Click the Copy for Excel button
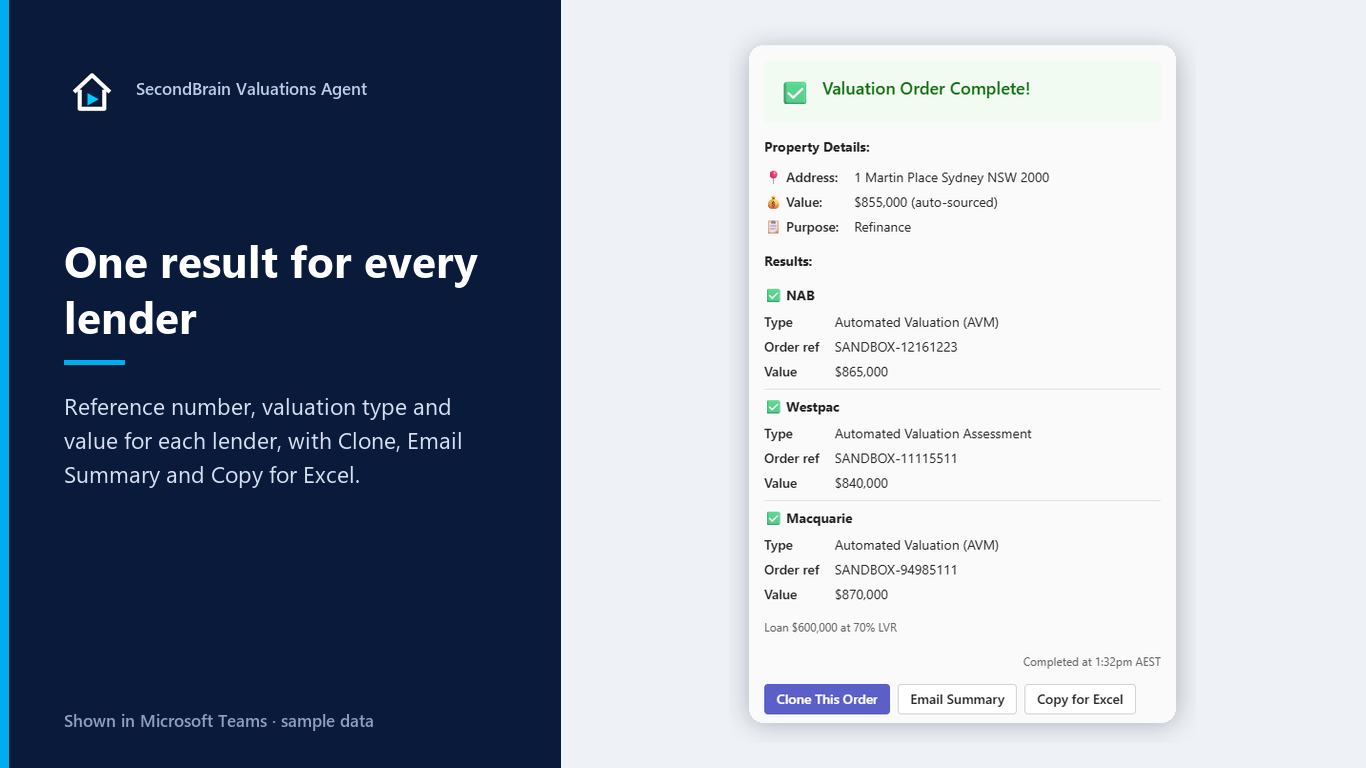1366x768 pixels. [x=1080, y=699]
